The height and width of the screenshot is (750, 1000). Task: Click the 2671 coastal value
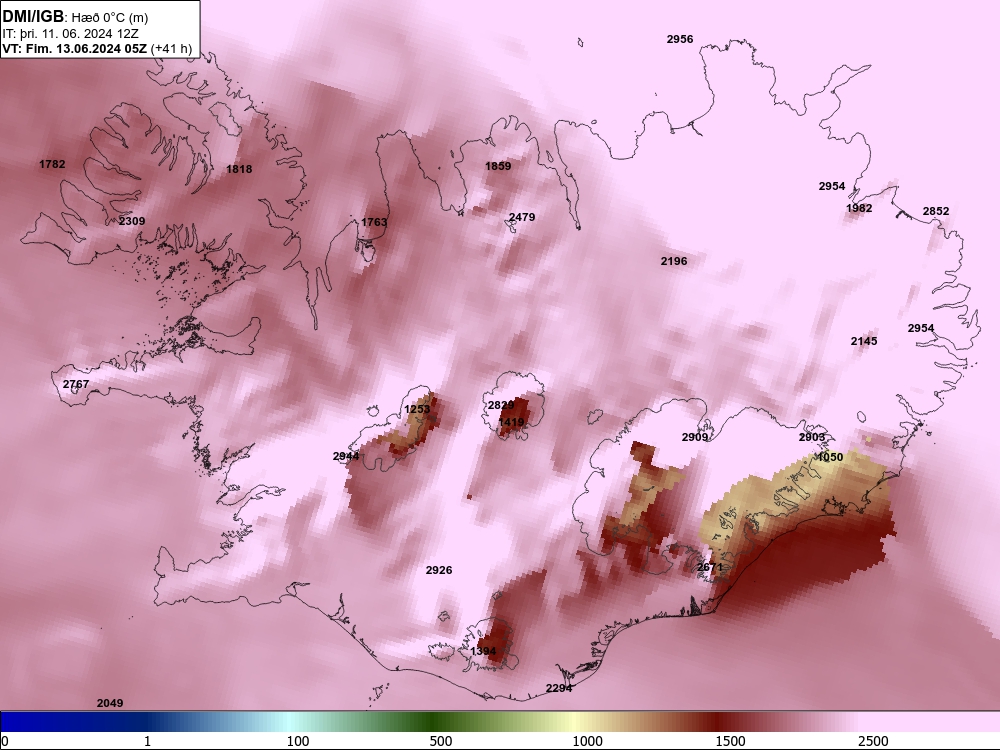(x=710, y=567)
